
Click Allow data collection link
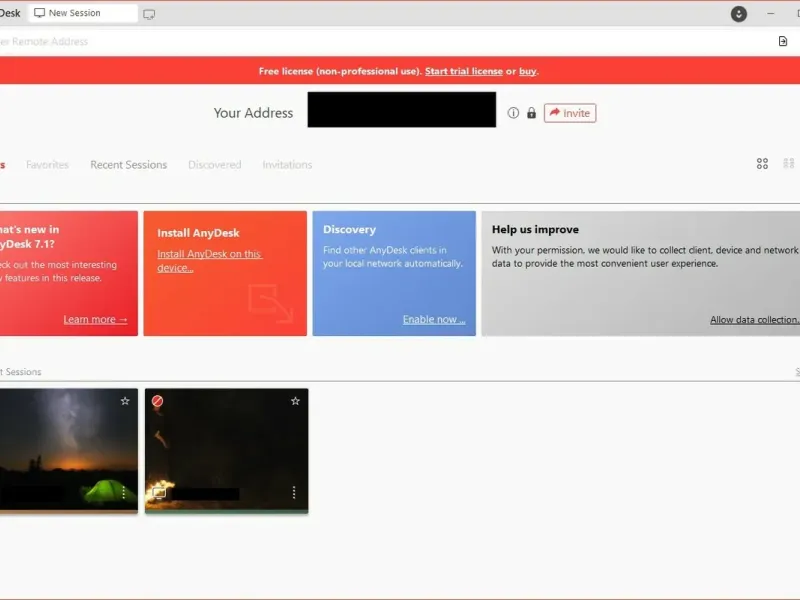pyautogui.click(x=755, y=320)
